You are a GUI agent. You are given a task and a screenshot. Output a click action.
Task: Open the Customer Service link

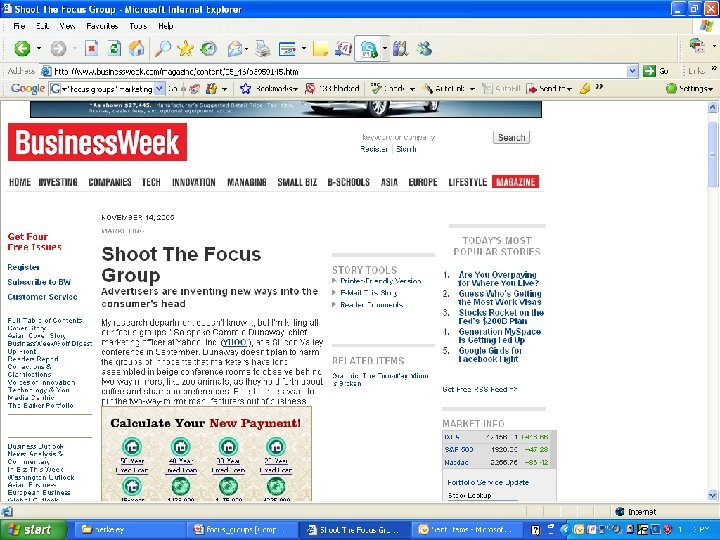click(42, 297)
